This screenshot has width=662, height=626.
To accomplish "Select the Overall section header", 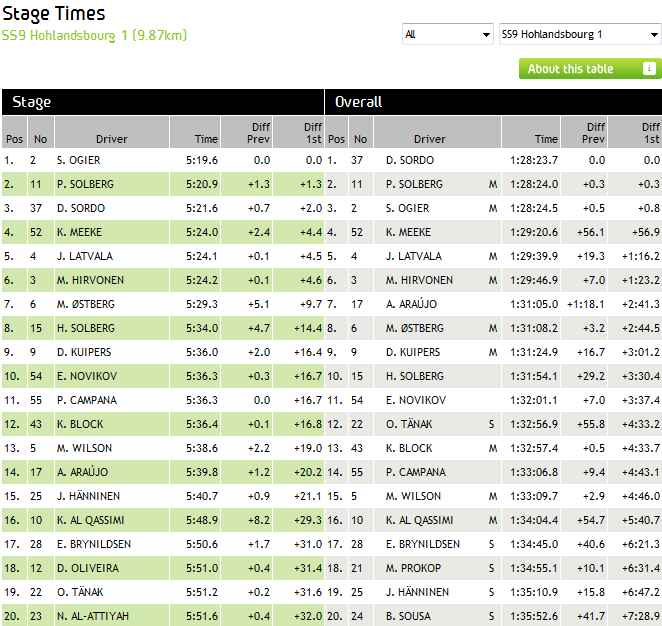I will coord(358,102).
